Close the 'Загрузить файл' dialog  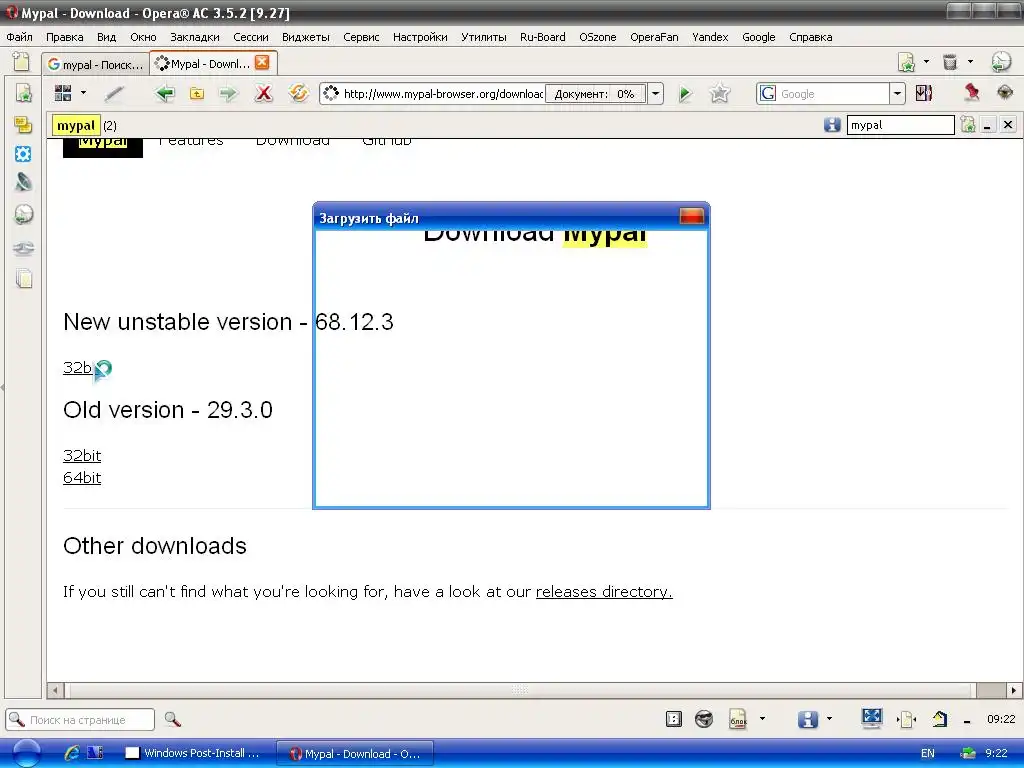click(x=692, y=217)
